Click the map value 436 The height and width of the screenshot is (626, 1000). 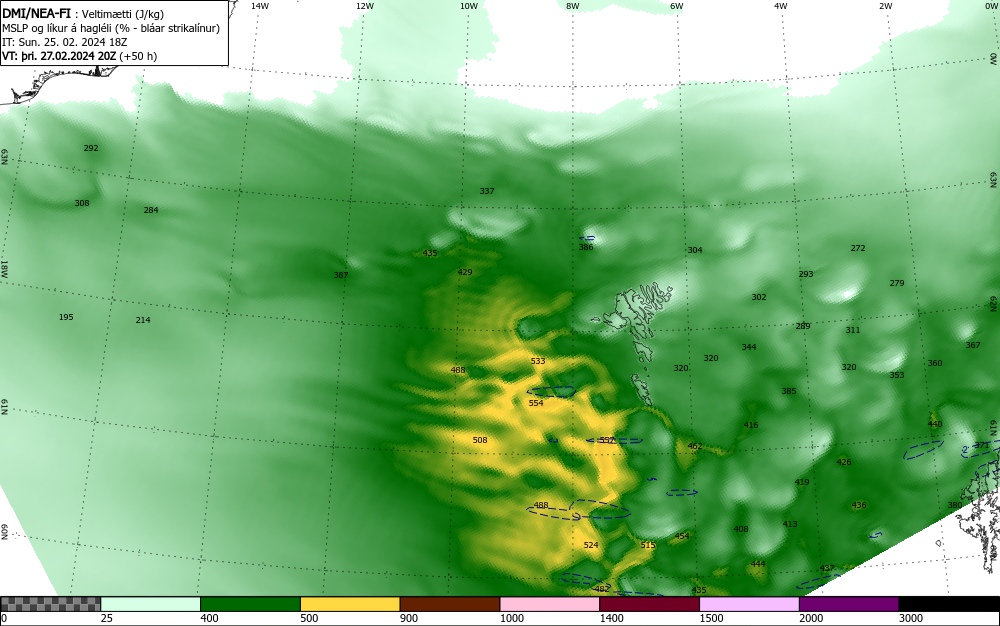tap(858, 505)
